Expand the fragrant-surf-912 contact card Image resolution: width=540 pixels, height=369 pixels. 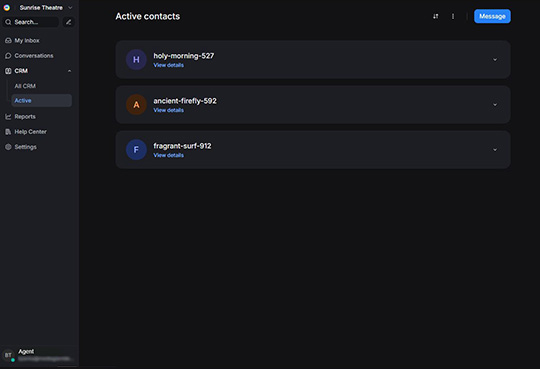pos(495,150)
